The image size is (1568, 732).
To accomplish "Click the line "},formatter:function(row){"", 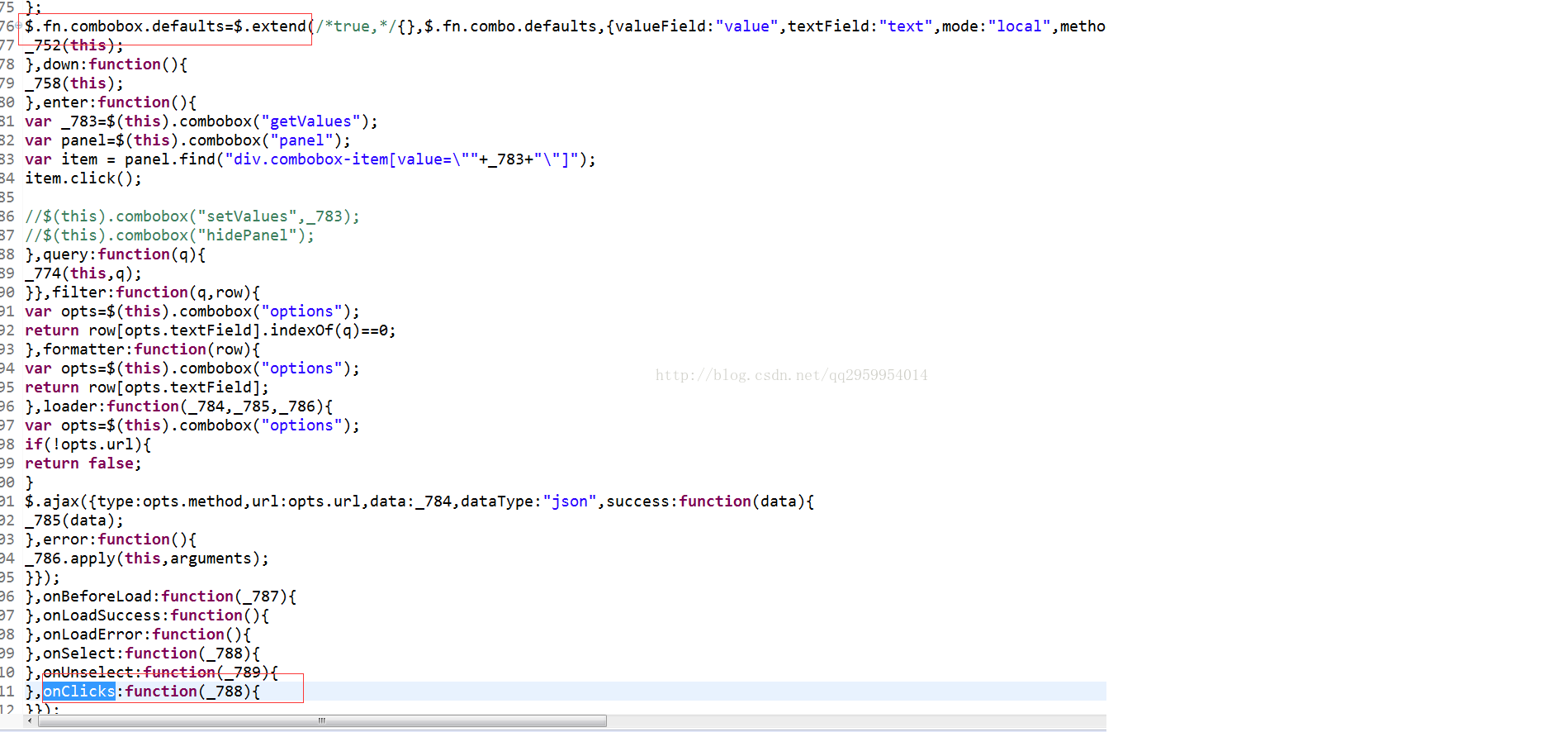I will 143,349.
